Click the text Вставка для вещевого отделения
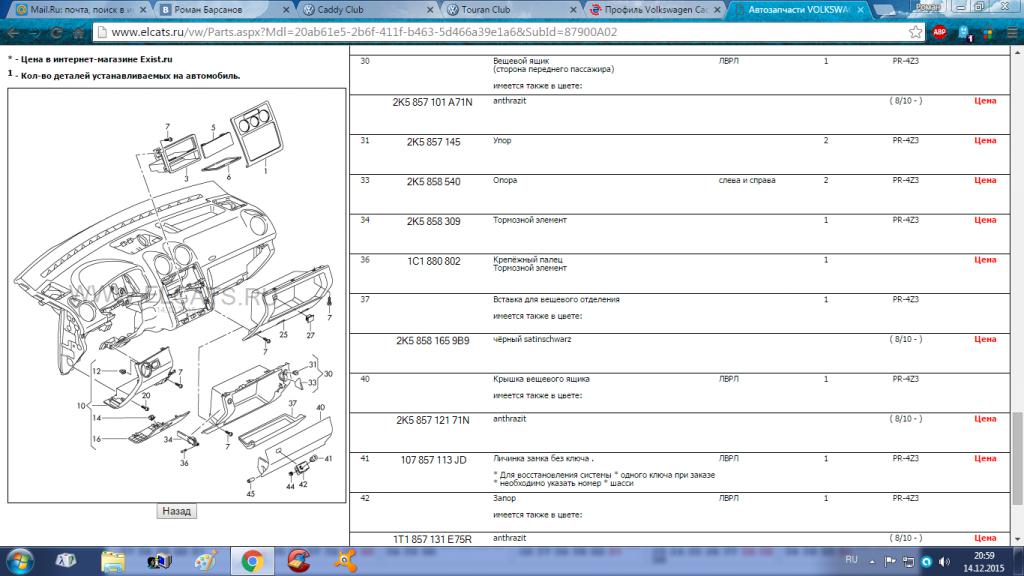Viewport: 1024px width, 576px height. pyautogui.click(x=556, y=300)
